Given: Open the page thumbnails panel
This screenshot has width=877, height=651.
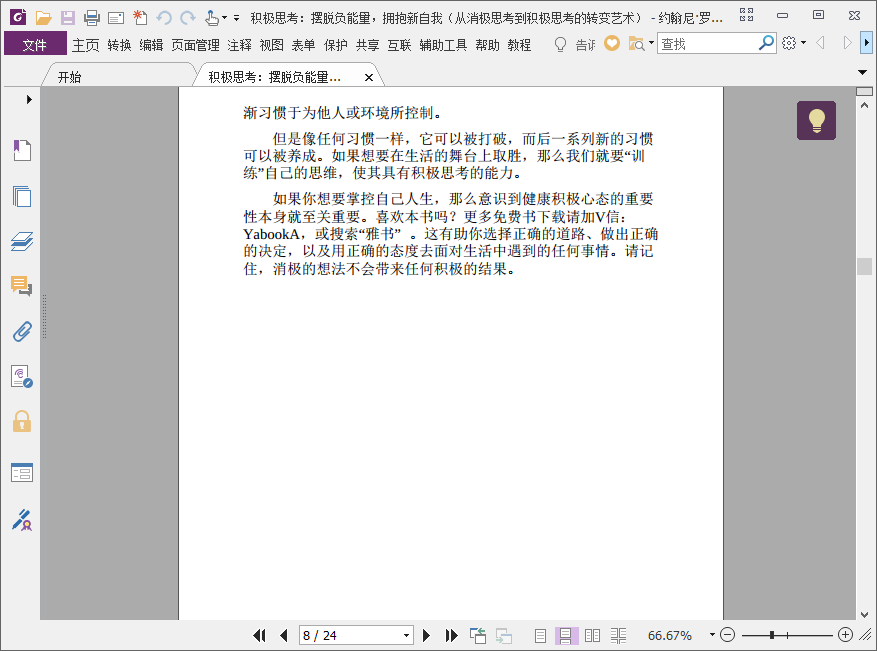Looking at the screenshot, I should 22,196.
